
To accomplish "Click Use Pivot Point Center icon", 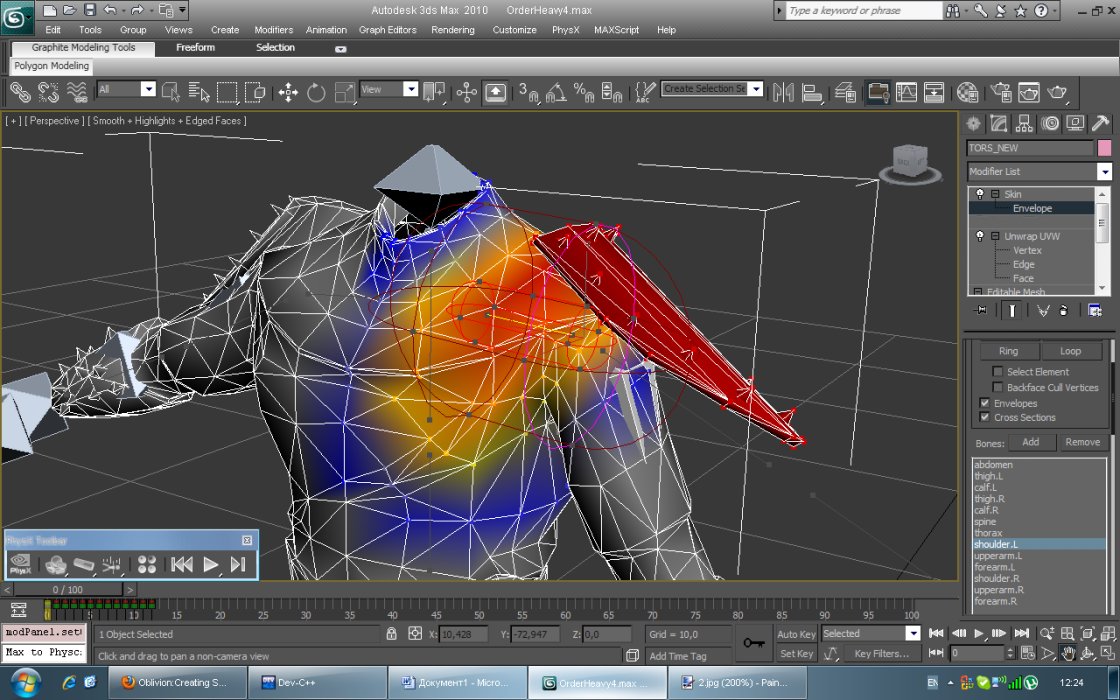I will point(434,92).
